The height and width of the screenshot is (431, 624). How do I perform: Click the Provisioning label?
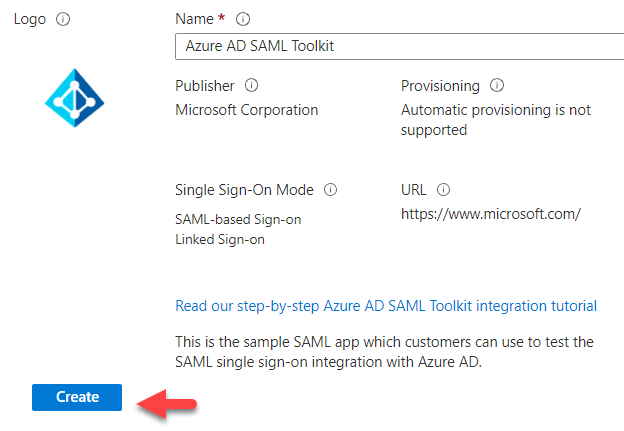coord(440,86)
